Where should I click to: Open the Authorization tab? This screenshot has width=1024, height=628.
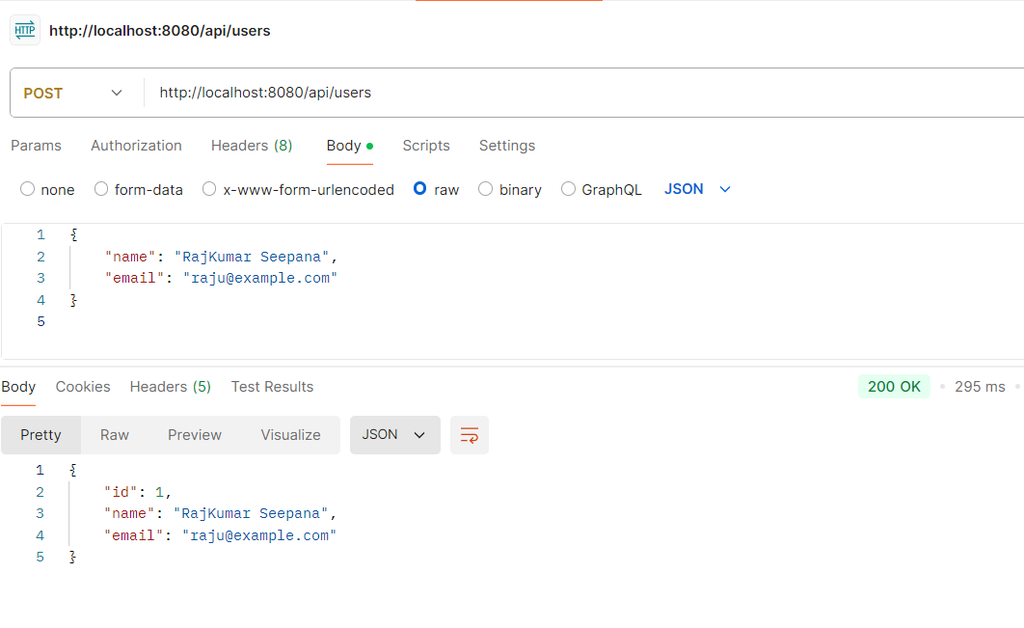(x=136, y=146)
